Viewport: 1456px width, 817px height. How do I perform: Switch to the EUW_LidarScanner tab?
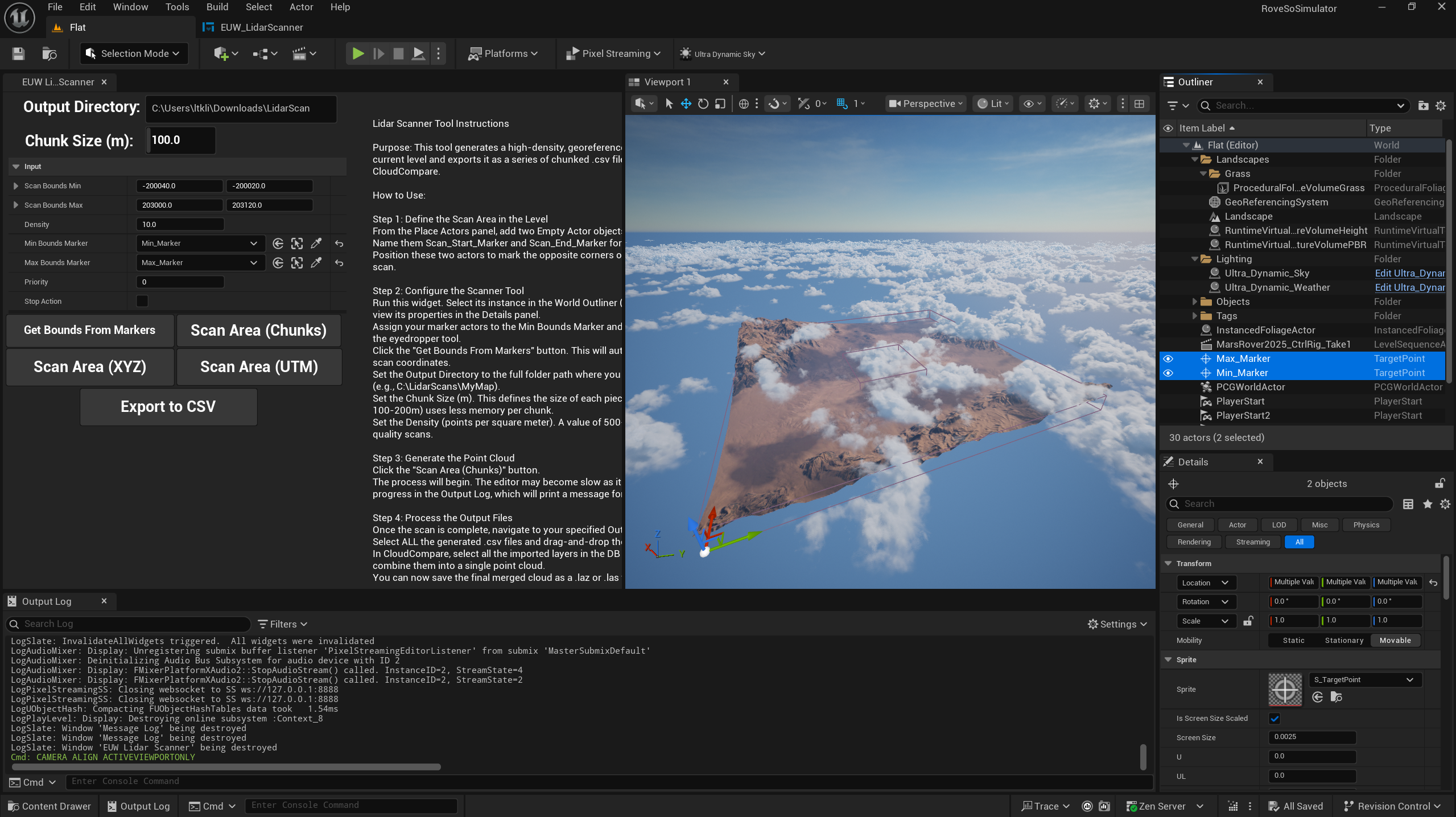(261, 27)
